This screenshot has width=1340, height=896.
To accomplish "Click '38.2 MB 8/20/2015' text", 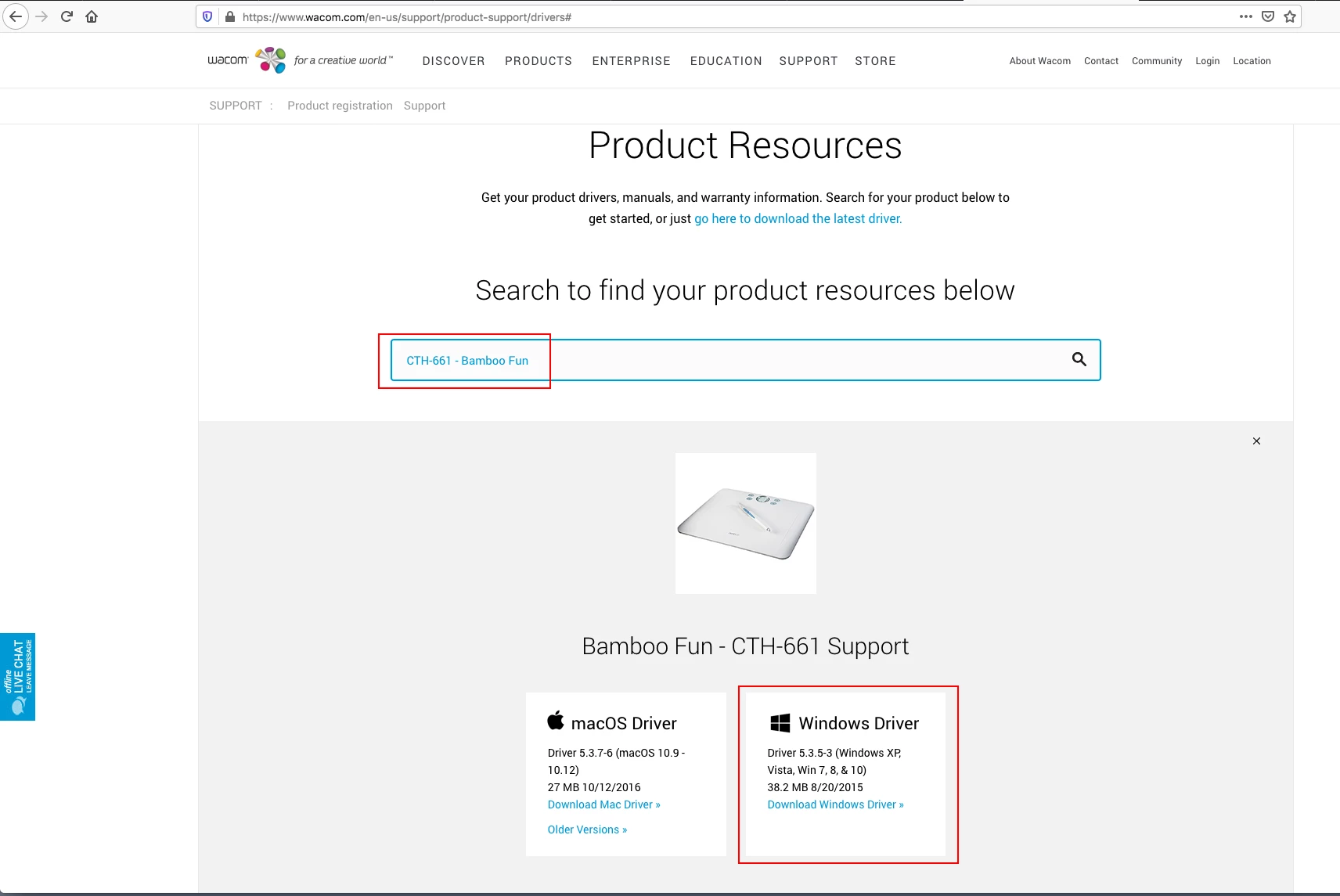I will [816, 787].
